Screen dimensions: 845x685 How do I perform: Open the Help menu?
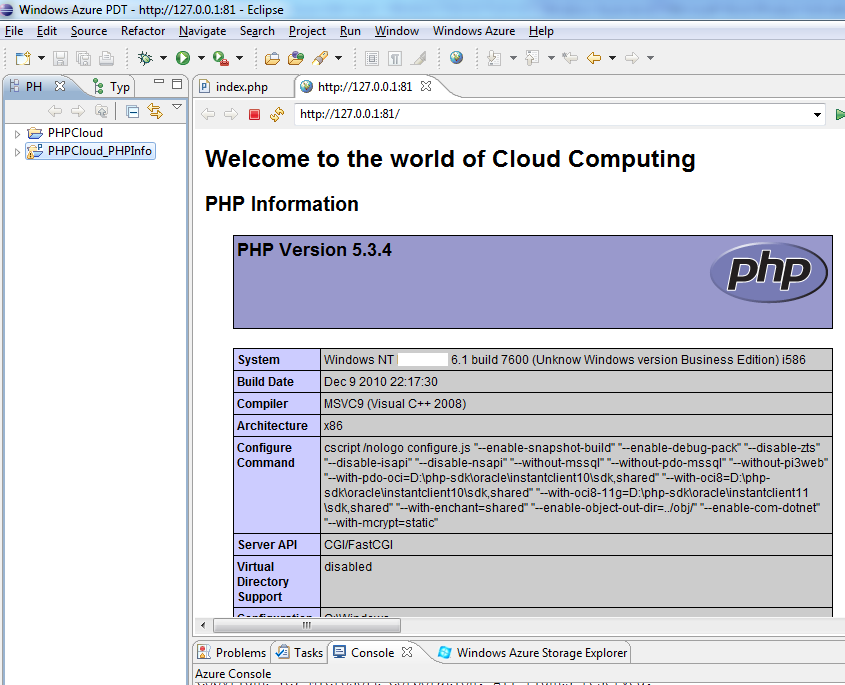click(x=541, y=31)
